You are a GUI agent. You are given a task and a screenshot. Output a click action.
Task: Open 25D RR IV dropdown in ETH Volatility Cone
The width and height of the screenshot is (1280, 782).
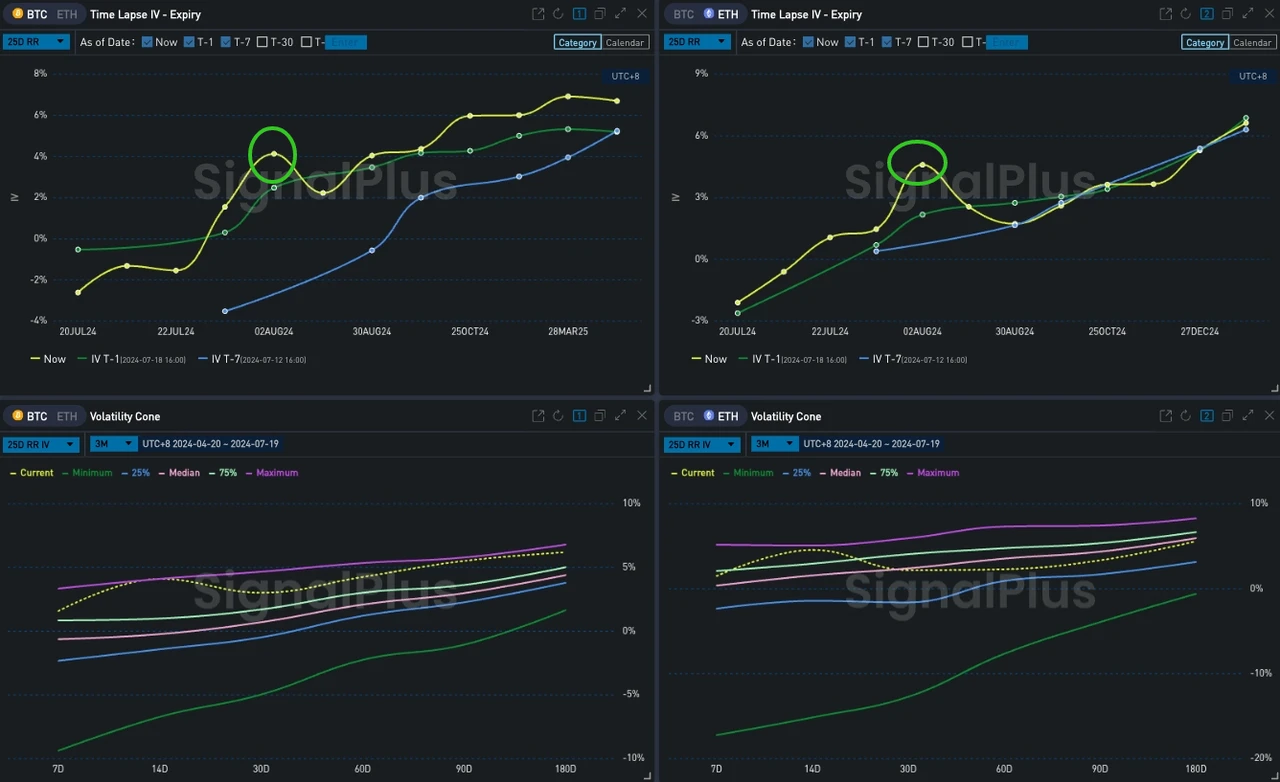tap(701, 444)
